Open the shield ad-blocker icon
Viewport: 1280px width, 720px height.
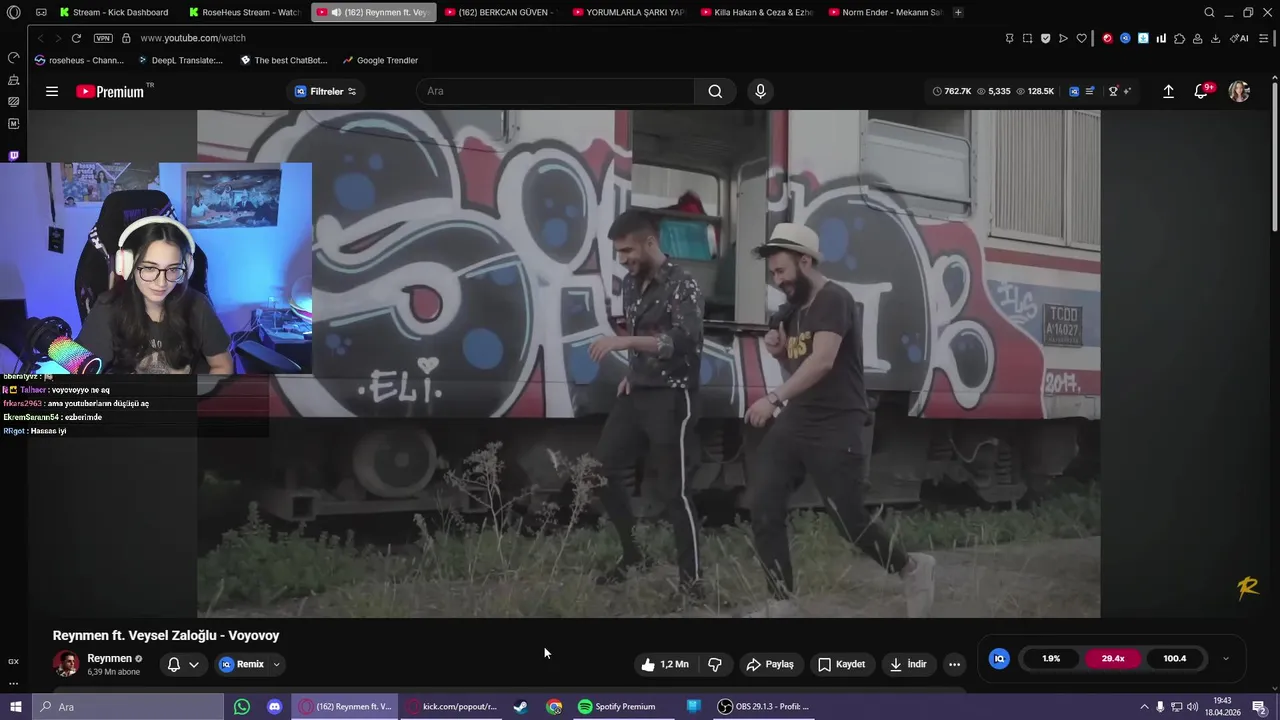(1045, 38)
